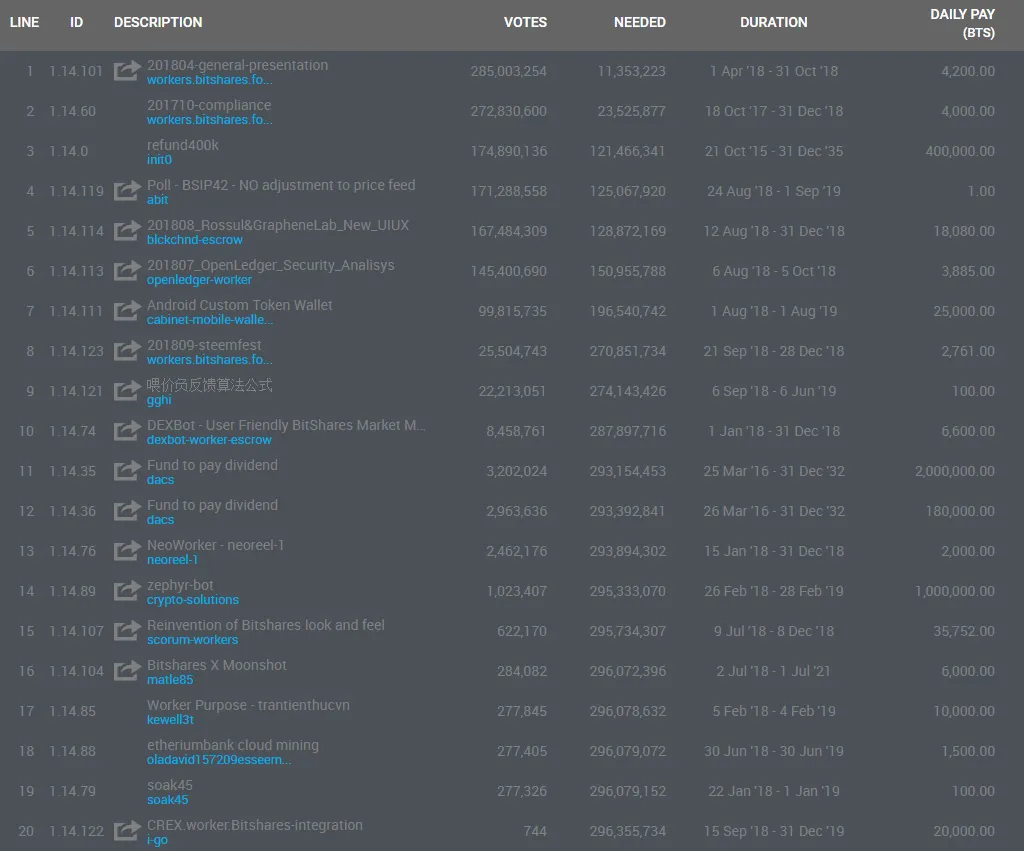The height and width of the screenshot is (851, 1024).
Task: Open dacs account link in line 11
Action: pyautogui.click(x=161, y=479)
